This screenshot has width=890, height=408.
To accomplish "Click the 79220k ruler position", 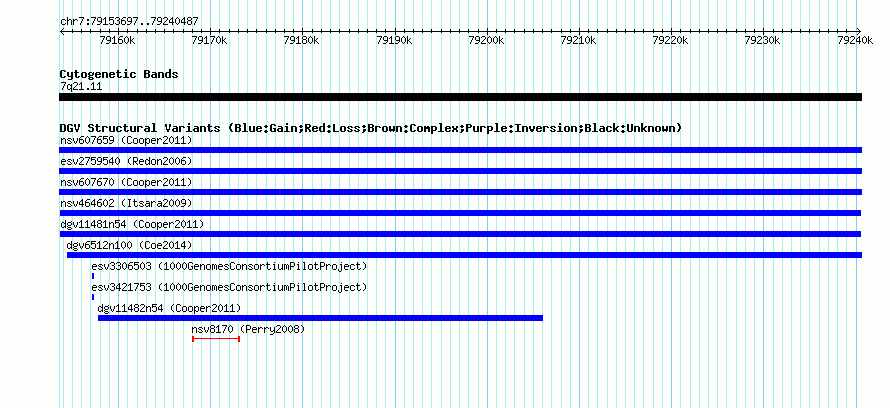I will point(671,40).
